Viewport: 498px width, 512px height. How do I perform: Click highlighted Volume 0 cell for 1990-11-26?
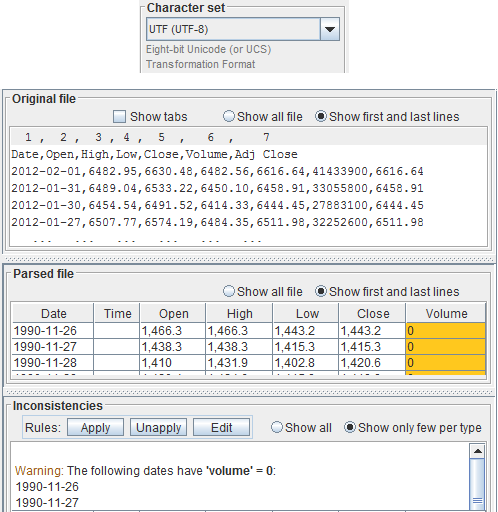pos(446,331)
